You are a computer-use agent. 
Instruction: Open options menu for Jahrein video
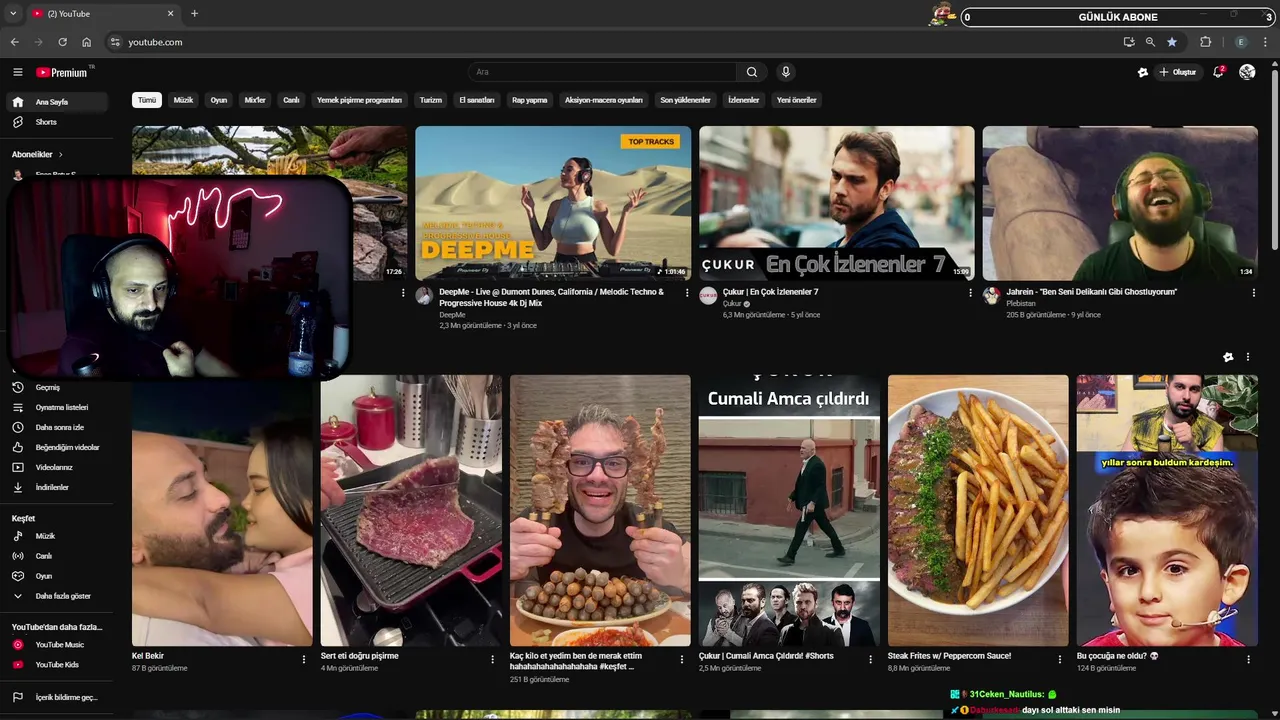coord(1254,293)
